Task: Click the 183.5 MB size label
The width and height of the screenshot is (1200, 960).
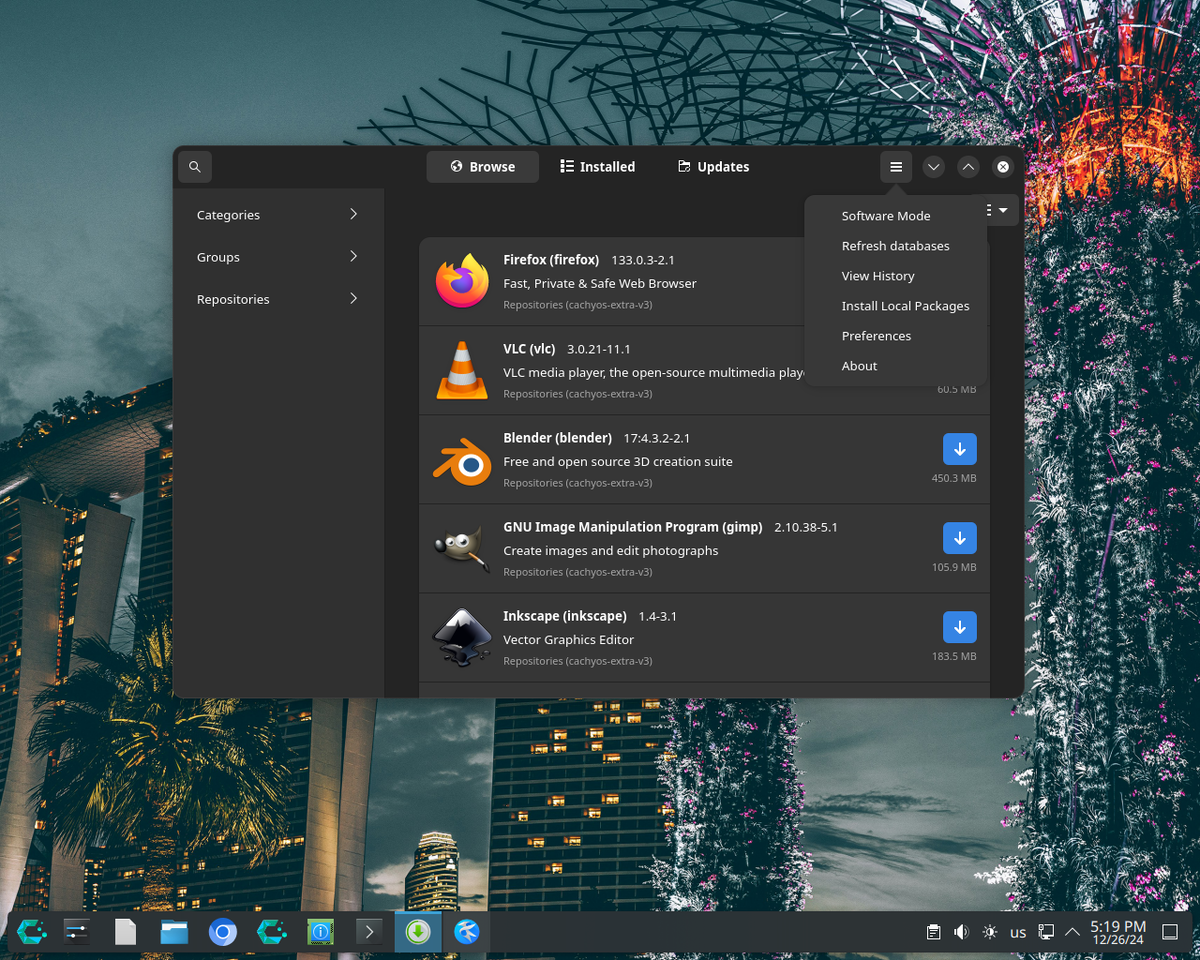Action: (x=954, y=656)
